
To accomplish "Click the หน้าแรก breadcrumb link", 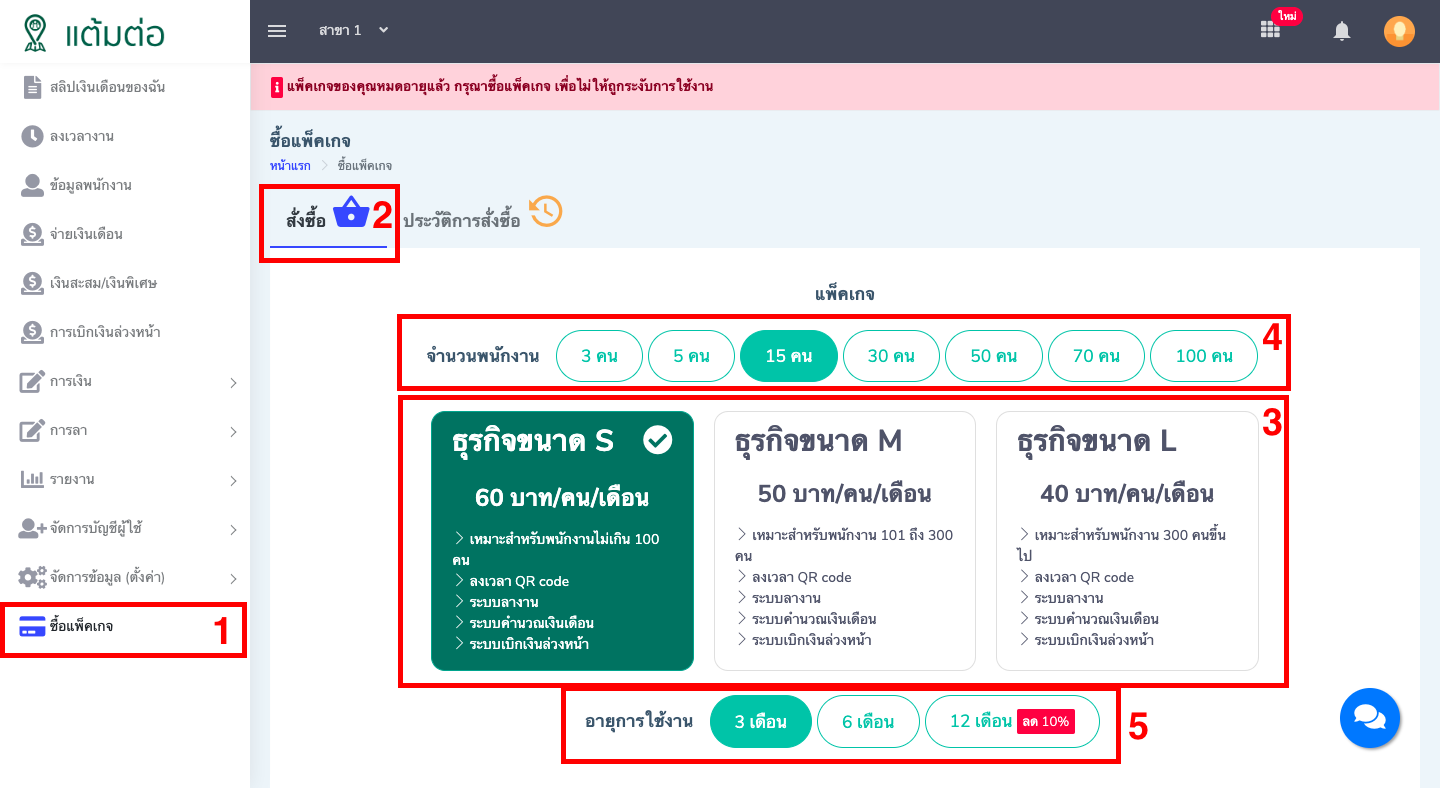I will [x=289, y=165].
